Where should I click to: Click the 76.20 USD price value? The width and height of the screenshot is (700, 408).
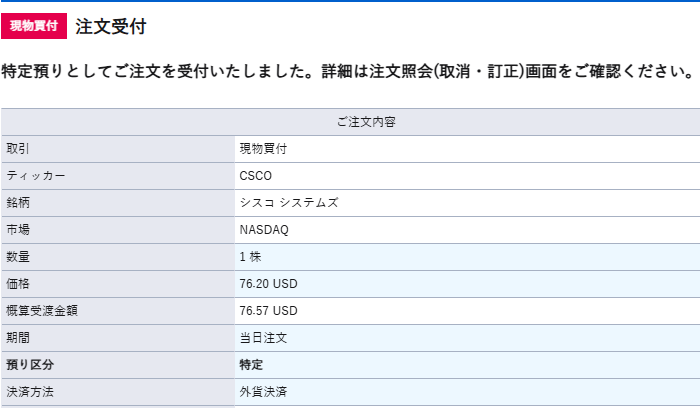click(268, 284)
